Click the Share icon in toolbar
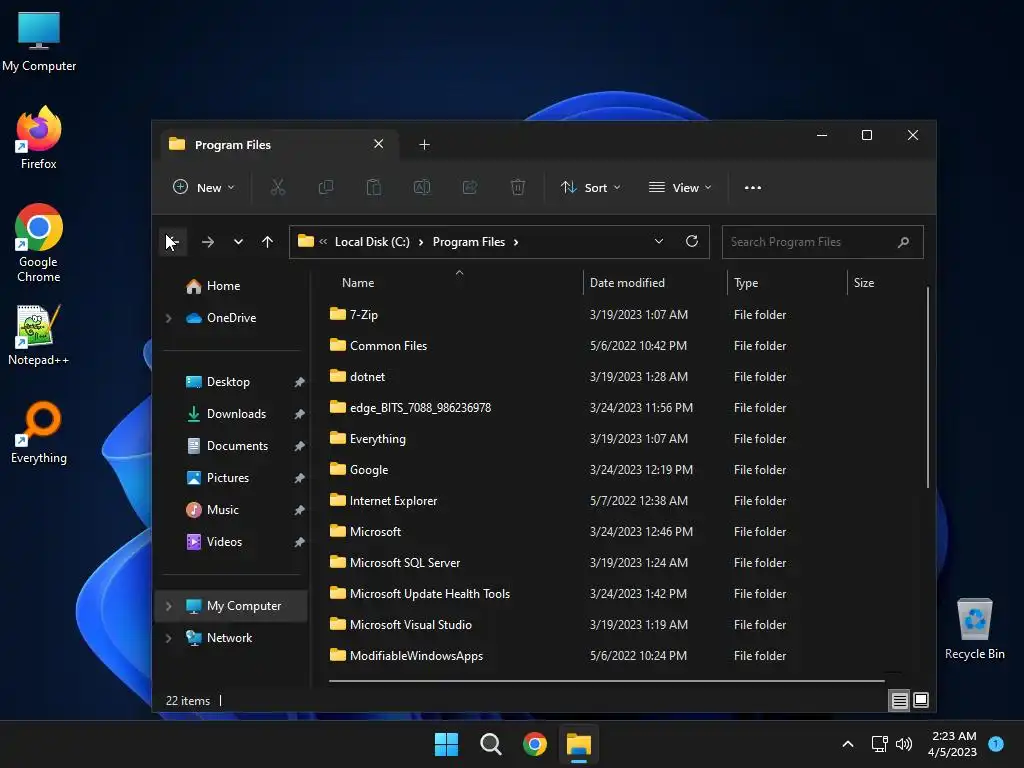 point(470,187)
